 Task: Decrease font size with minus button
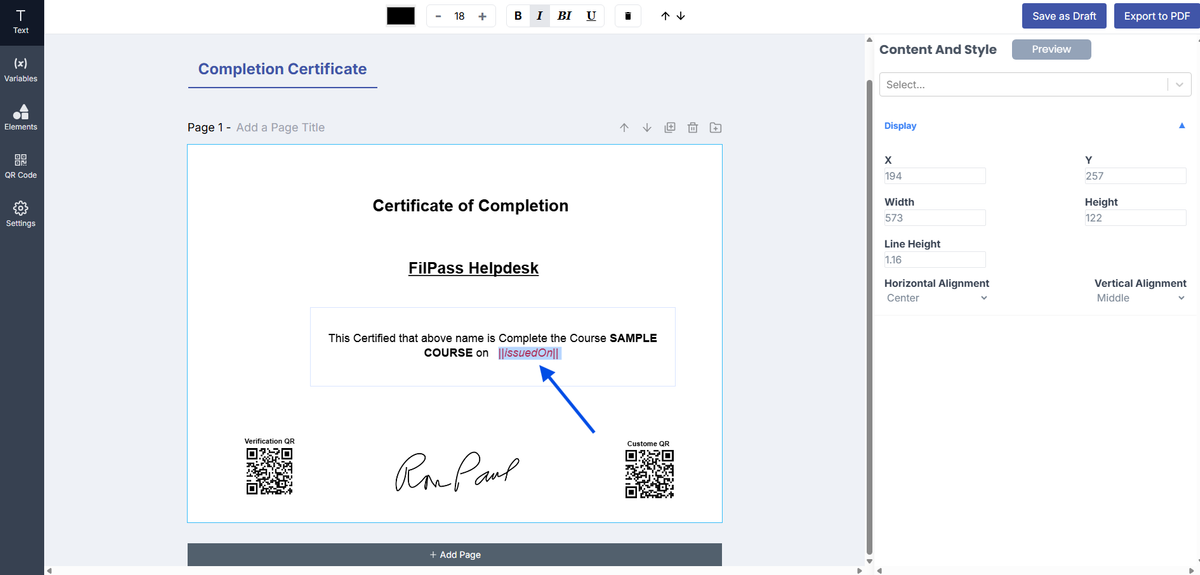438,16
